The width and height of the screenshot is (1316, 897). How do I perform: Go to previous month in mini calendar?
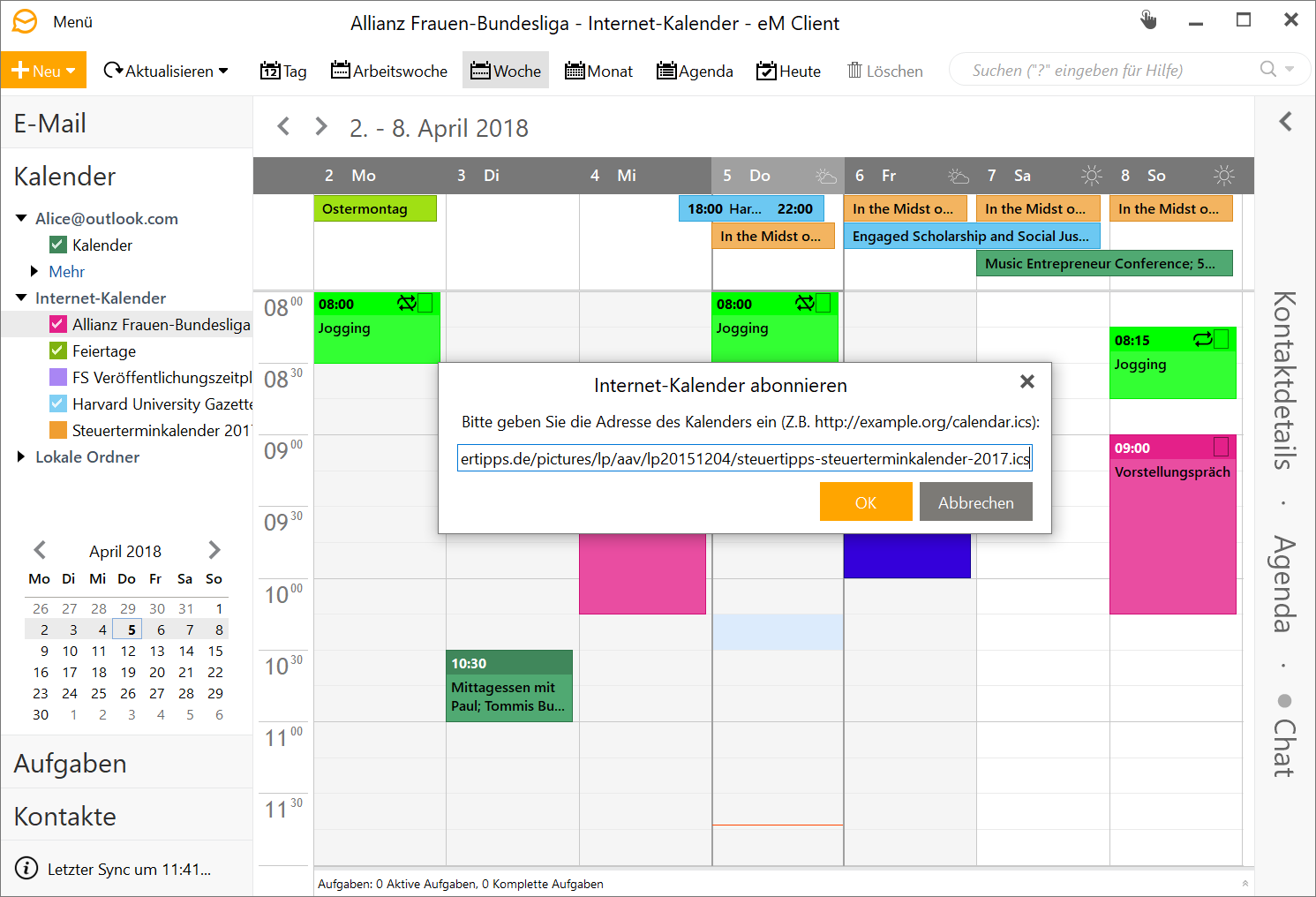(x=40, y=550)
